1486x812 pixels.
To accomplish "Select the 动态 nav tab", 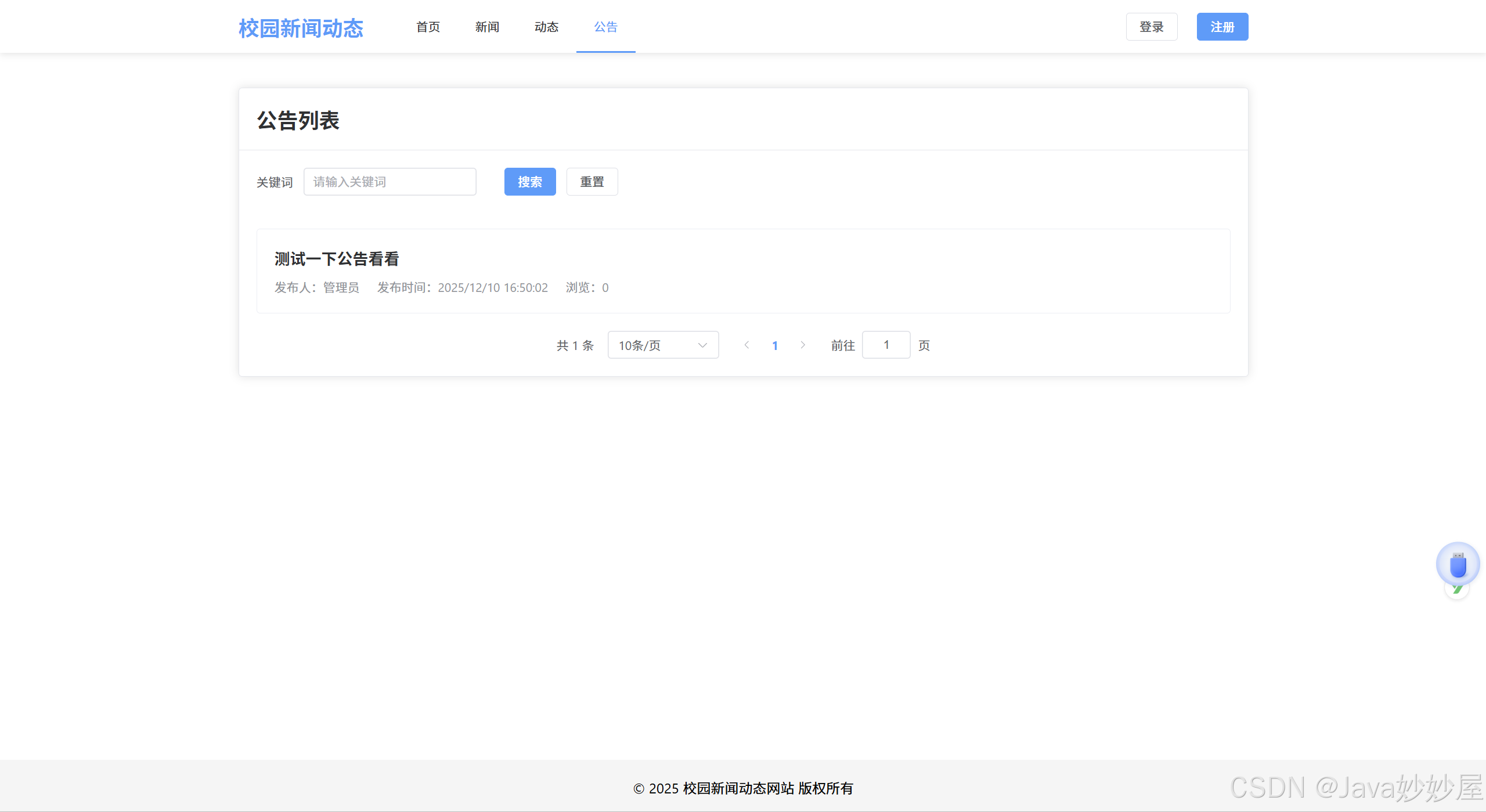I will (546, 27).
